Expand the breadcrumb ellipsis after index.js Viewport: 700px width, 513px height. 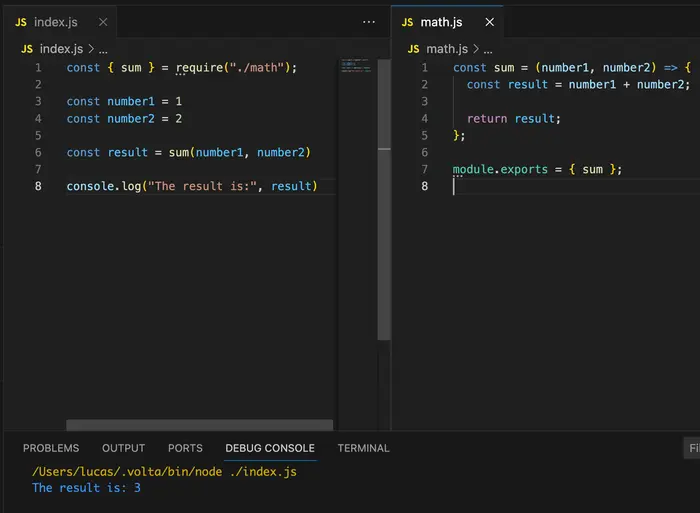(103, 50)
